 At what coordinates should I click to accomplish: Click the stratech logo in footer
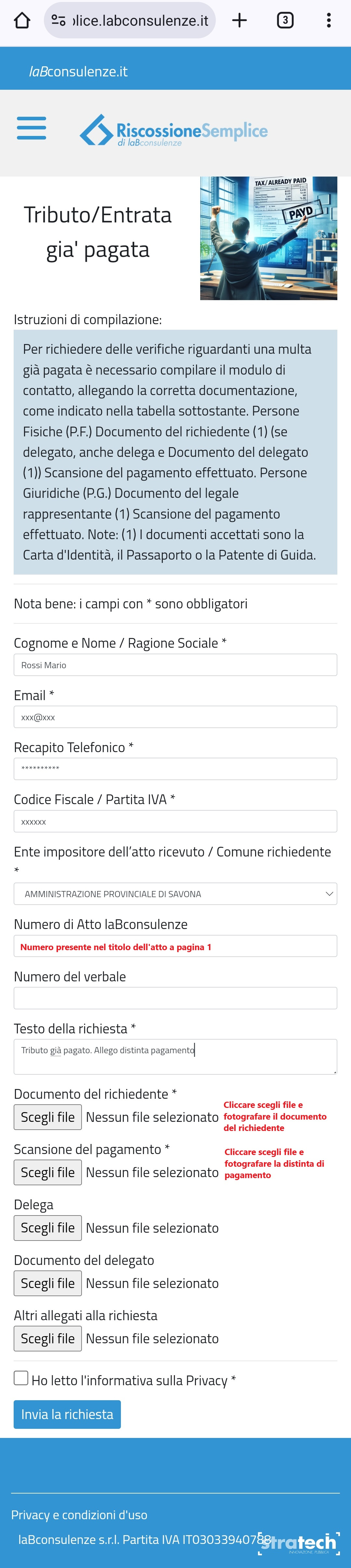coord(299,1543)
